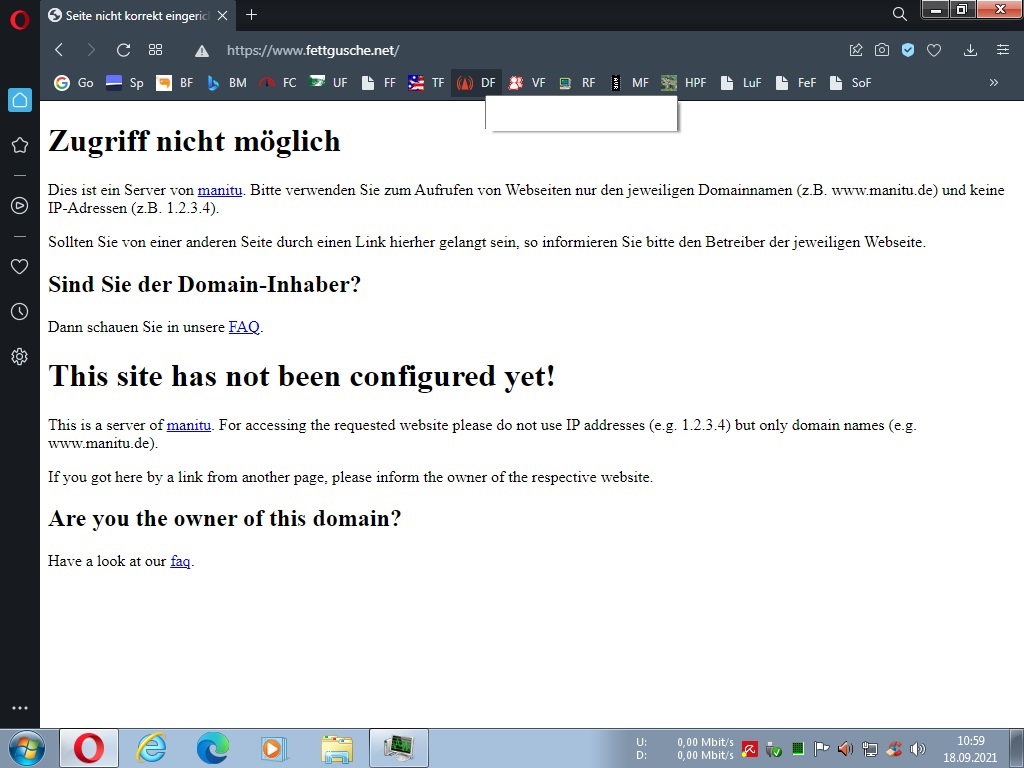Screen dimensions: 1024x768
Task: Open the Opera main menu logo
Action: pos(19,18)
